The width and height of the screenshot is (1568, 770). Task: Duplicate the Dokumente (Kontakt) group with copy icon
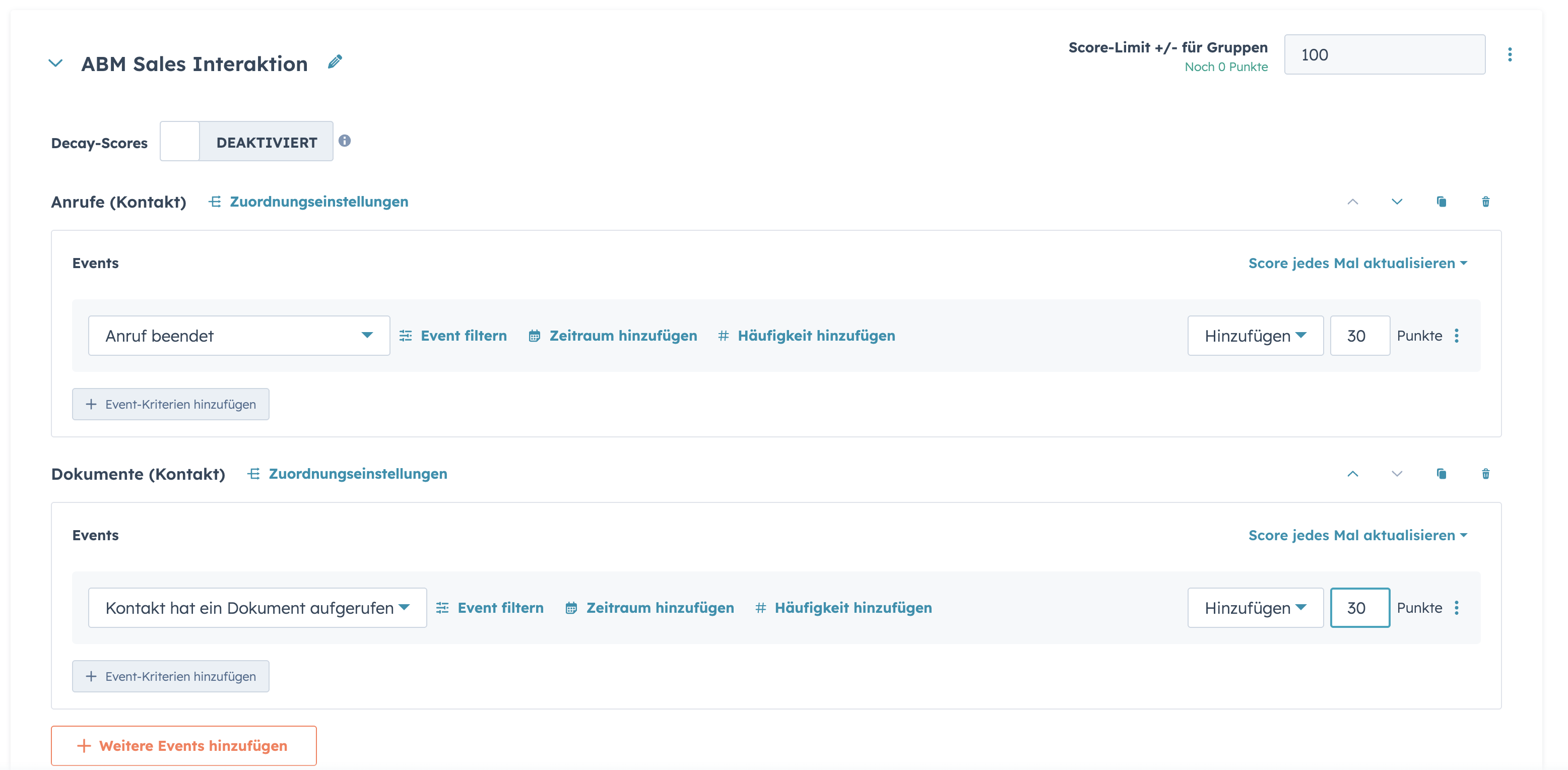[x=1441, y=474]
